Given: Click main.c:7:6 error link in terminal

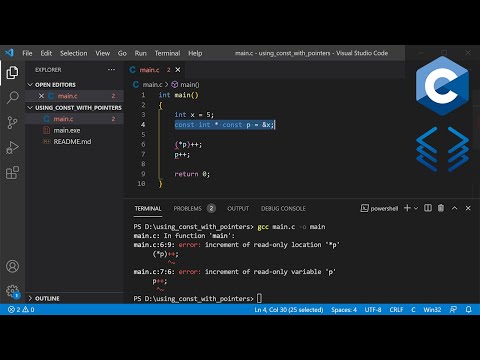Looking at the screenshot, I should [x=154, y=272].
